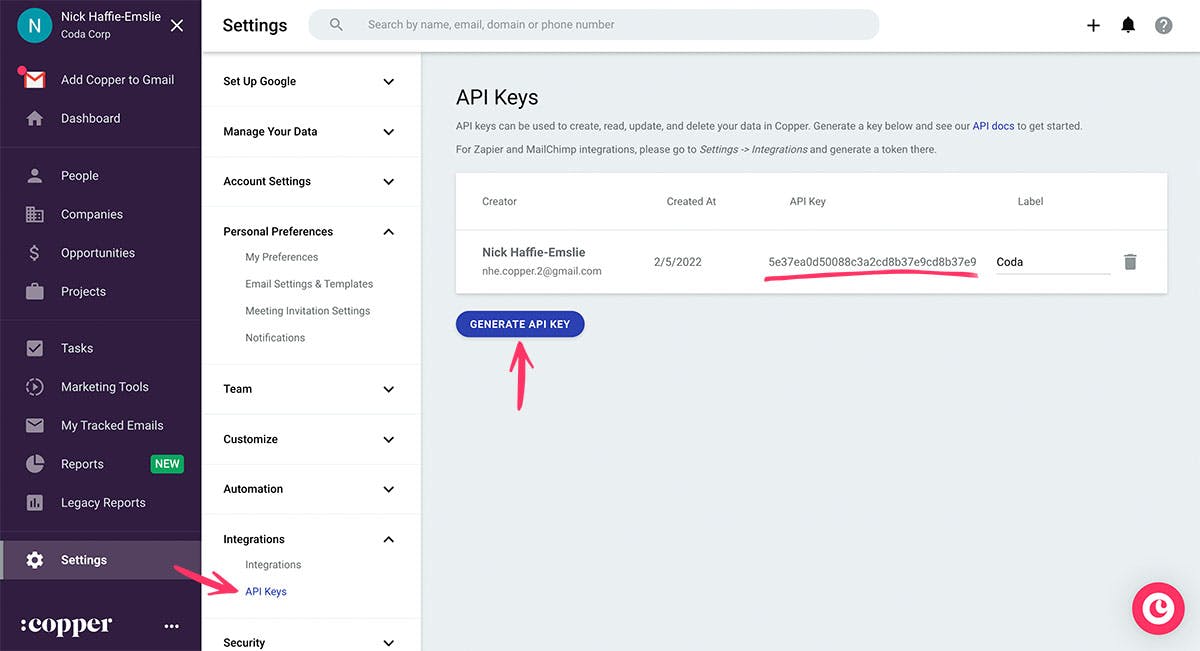
Task: Click the Reports pie chart icon
Action: 35,464
